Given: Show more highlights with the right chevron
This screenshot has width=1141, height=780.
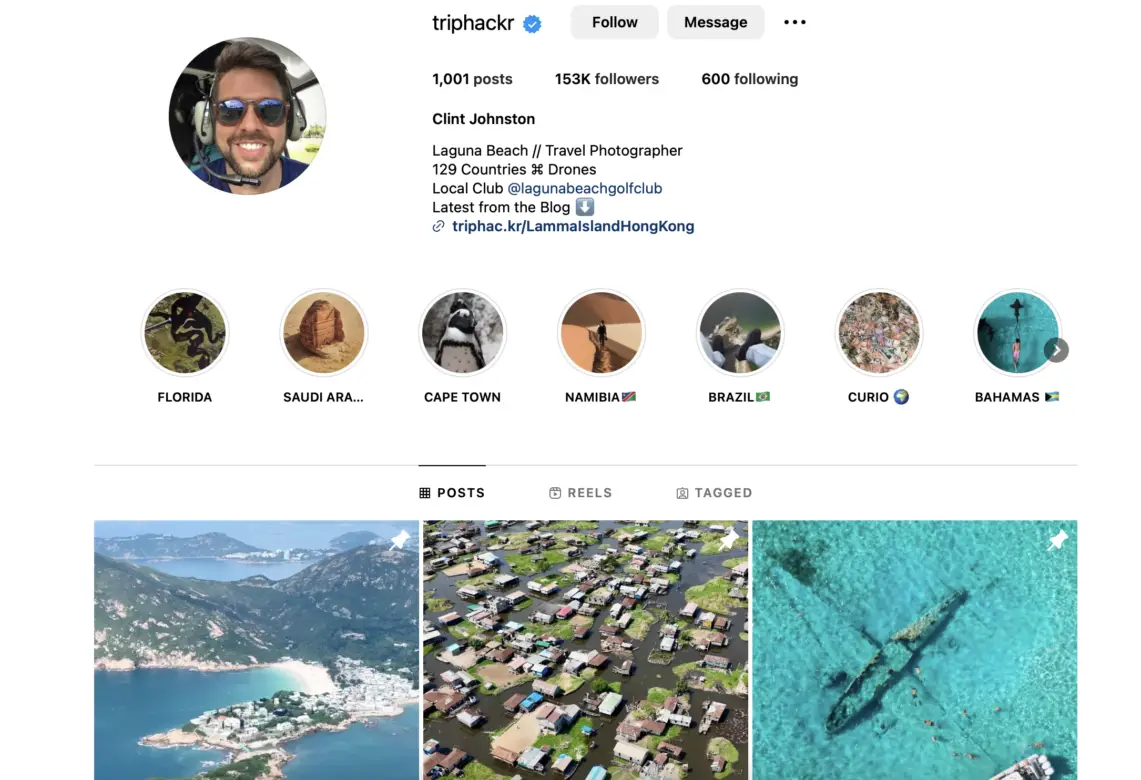Looking at the screenshot, I should (1057, 351).
